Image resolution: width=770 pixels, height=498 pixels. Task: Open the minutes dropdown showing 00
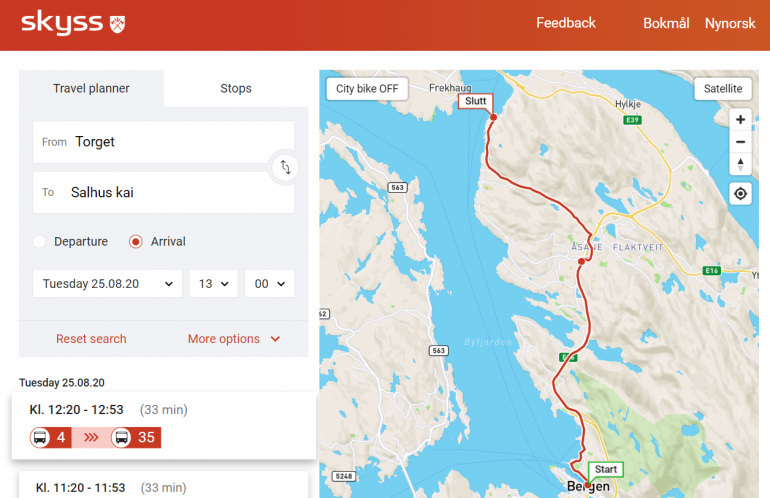coord(270,284)
